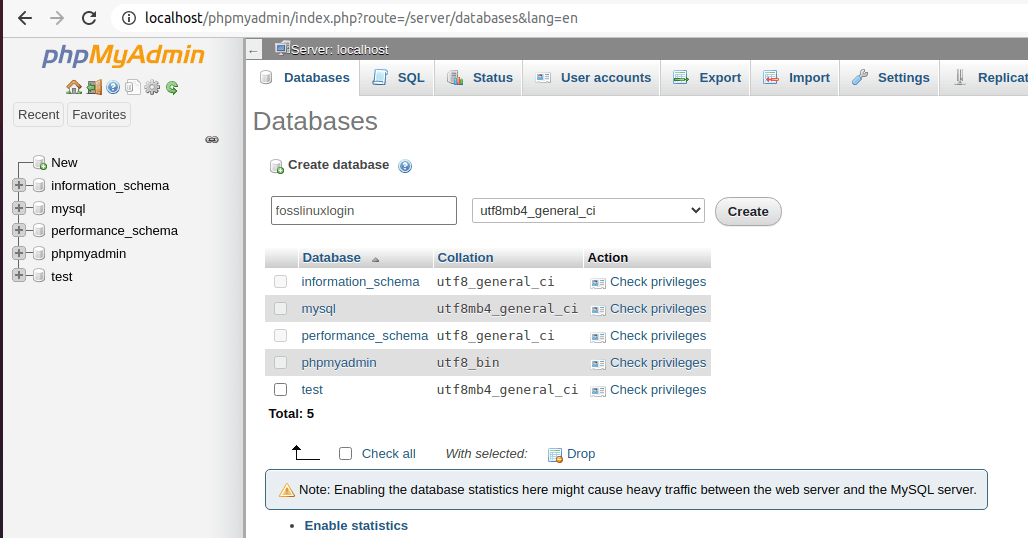
Task: Open the Settings tab
Action: coord(890,77)
